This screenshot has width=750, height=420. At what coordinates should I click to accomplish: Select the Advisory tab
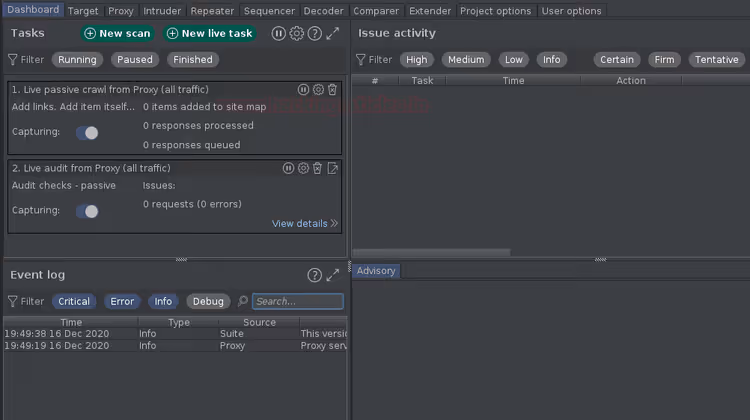[x=376, y=271]
